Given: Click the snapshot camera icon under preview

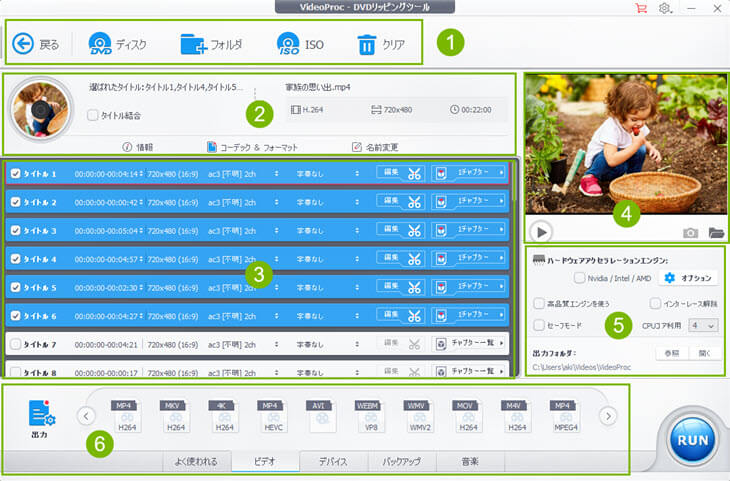Looking at the screenshot, I should (x=690, y=232).
